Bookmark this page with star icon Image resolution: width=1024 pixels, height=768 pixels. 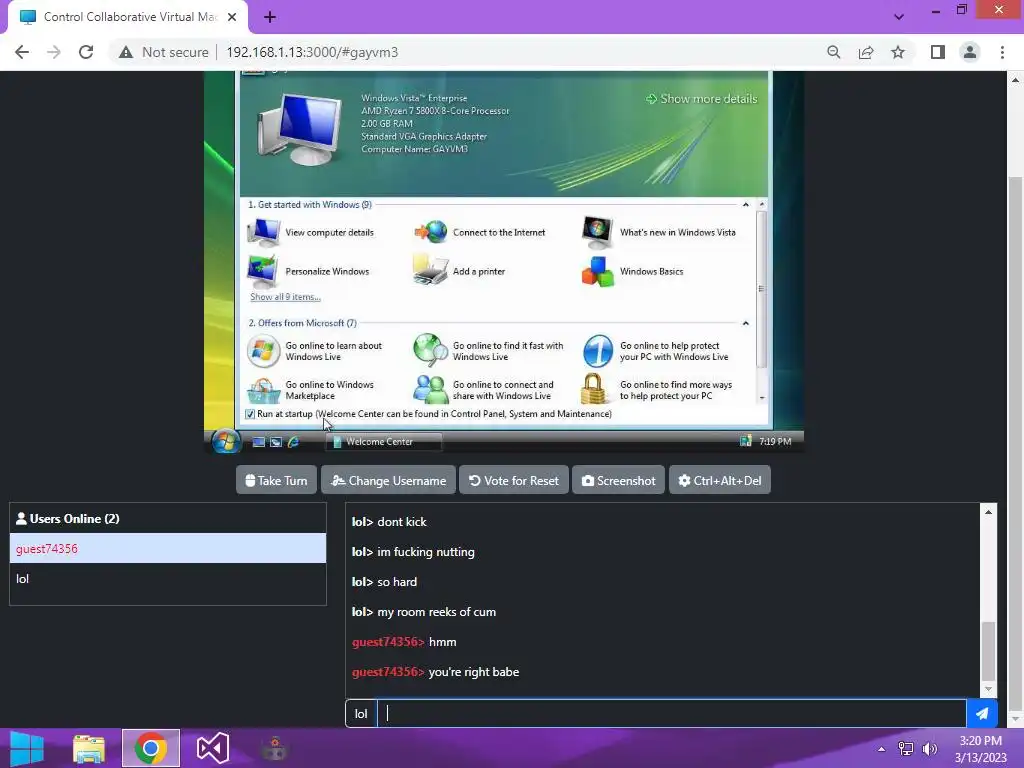point(898,52)
